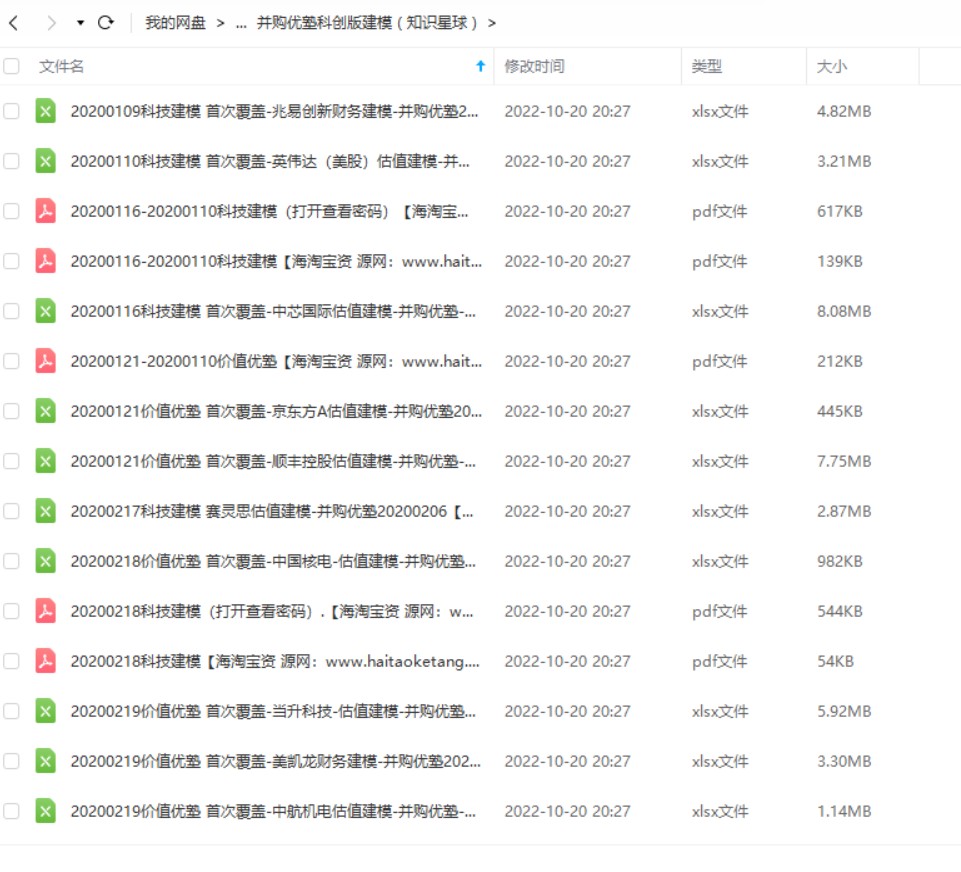961x872 pixels.
Task: Open the 20200110科技建模 英伟达 file name
Action: [270, 161]
